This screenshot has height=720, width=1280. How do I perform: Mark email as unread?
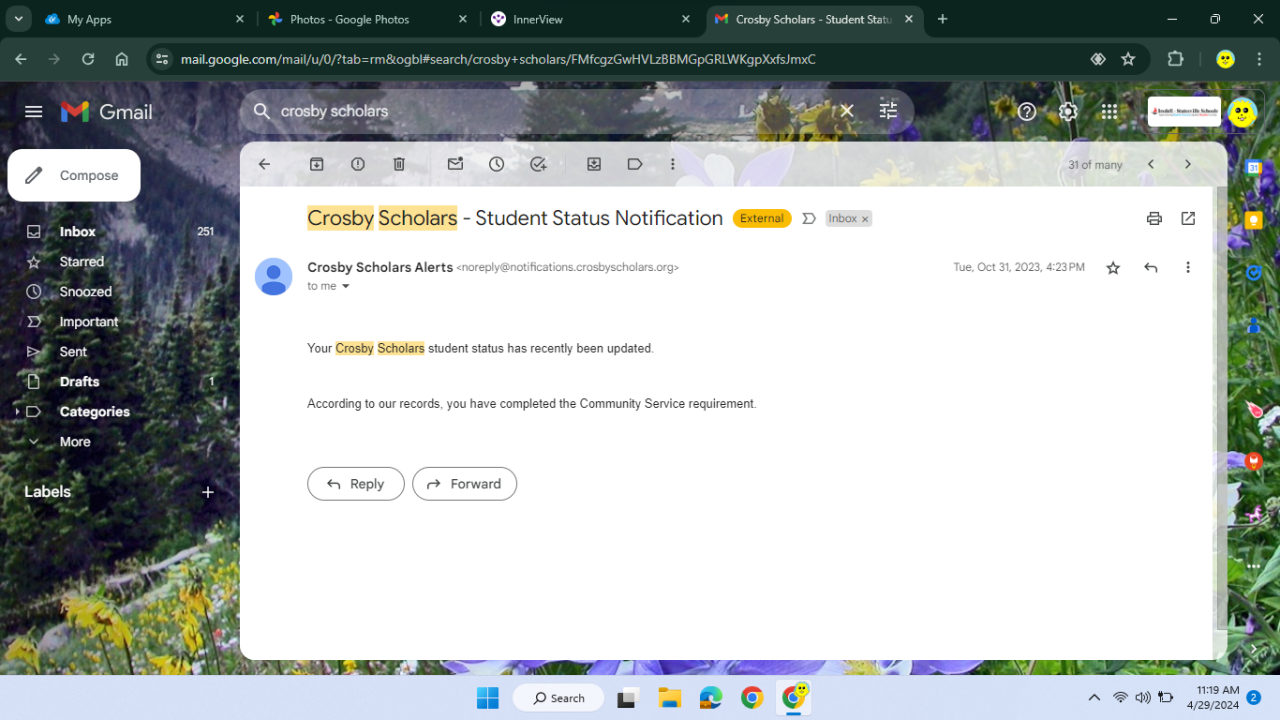[455, 164]
